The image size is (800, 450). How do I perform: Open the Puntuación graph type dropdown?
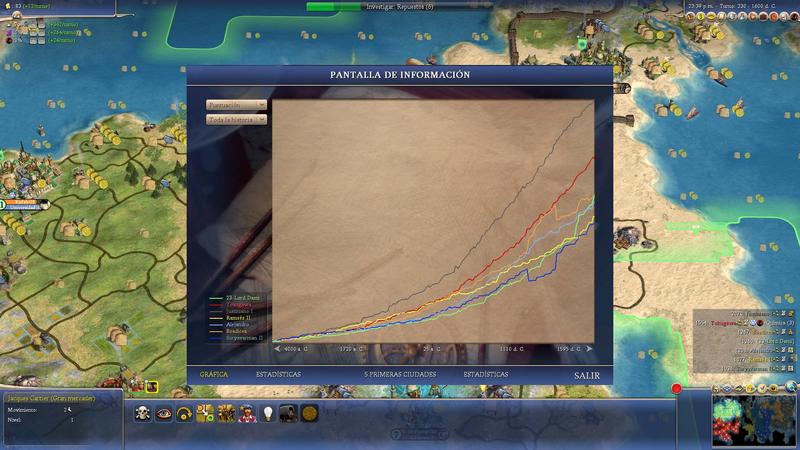236,105
